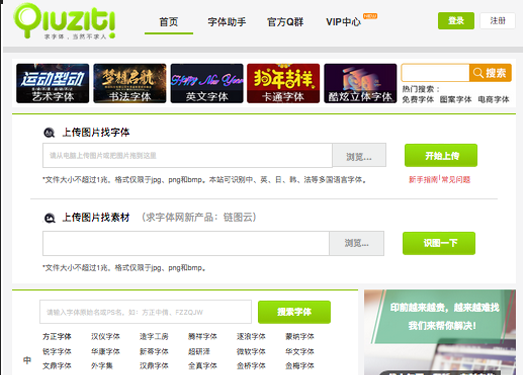The width and height of the screenshot is (523, 375).
Task: Click the orange 搜索 button
Action: tap(490, 73)
